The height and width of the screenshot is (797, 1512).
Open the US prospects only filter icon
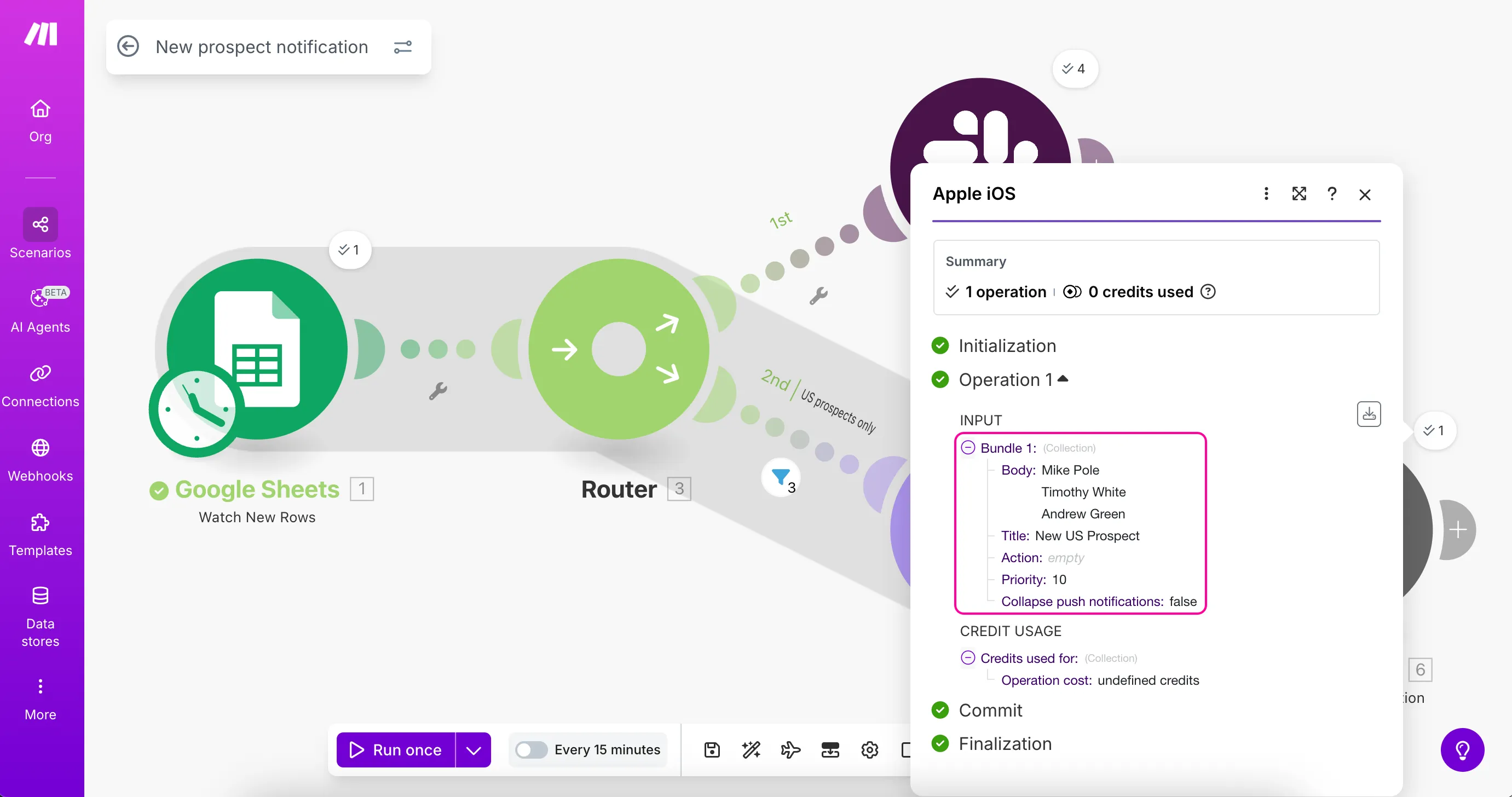pyautogui.click(x=781, y=477)
